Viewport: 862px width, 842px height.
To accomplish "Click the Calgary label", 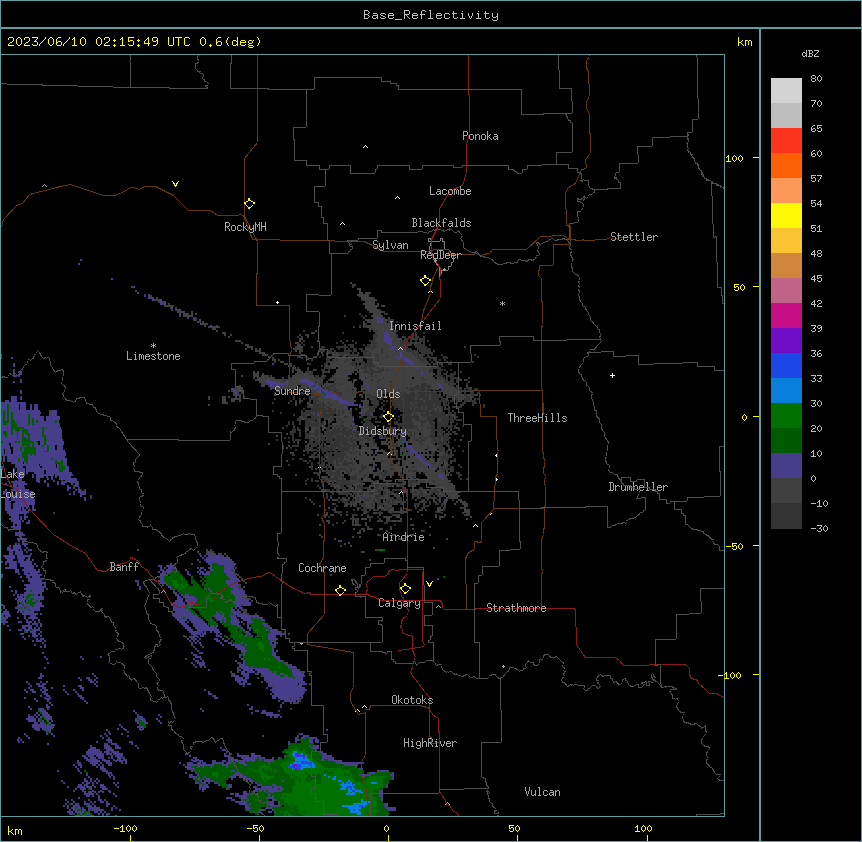I will coord(399,603).
